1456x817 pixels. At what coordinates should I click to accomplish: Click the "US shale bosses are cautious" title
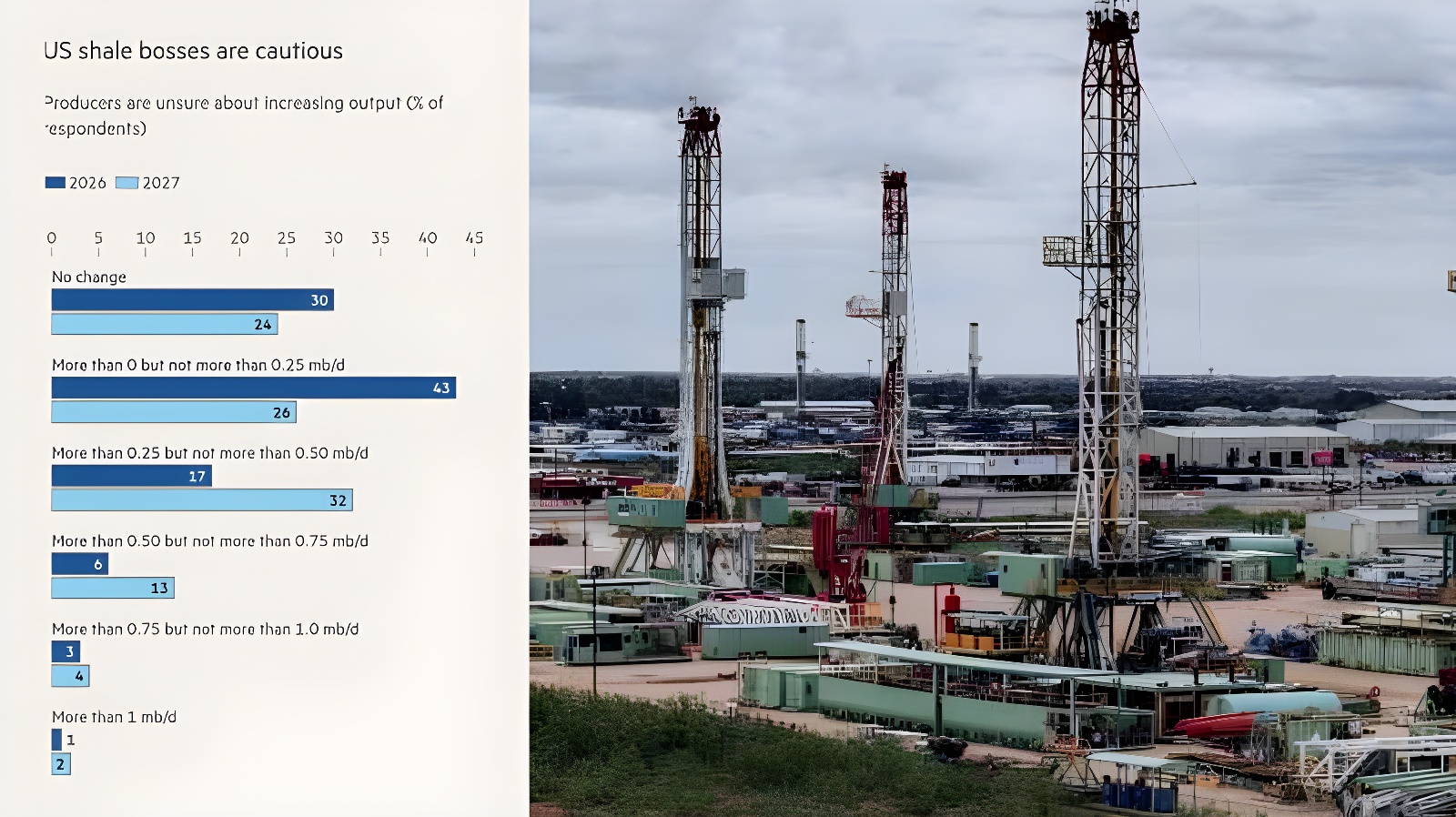click(x=193, y=51)
